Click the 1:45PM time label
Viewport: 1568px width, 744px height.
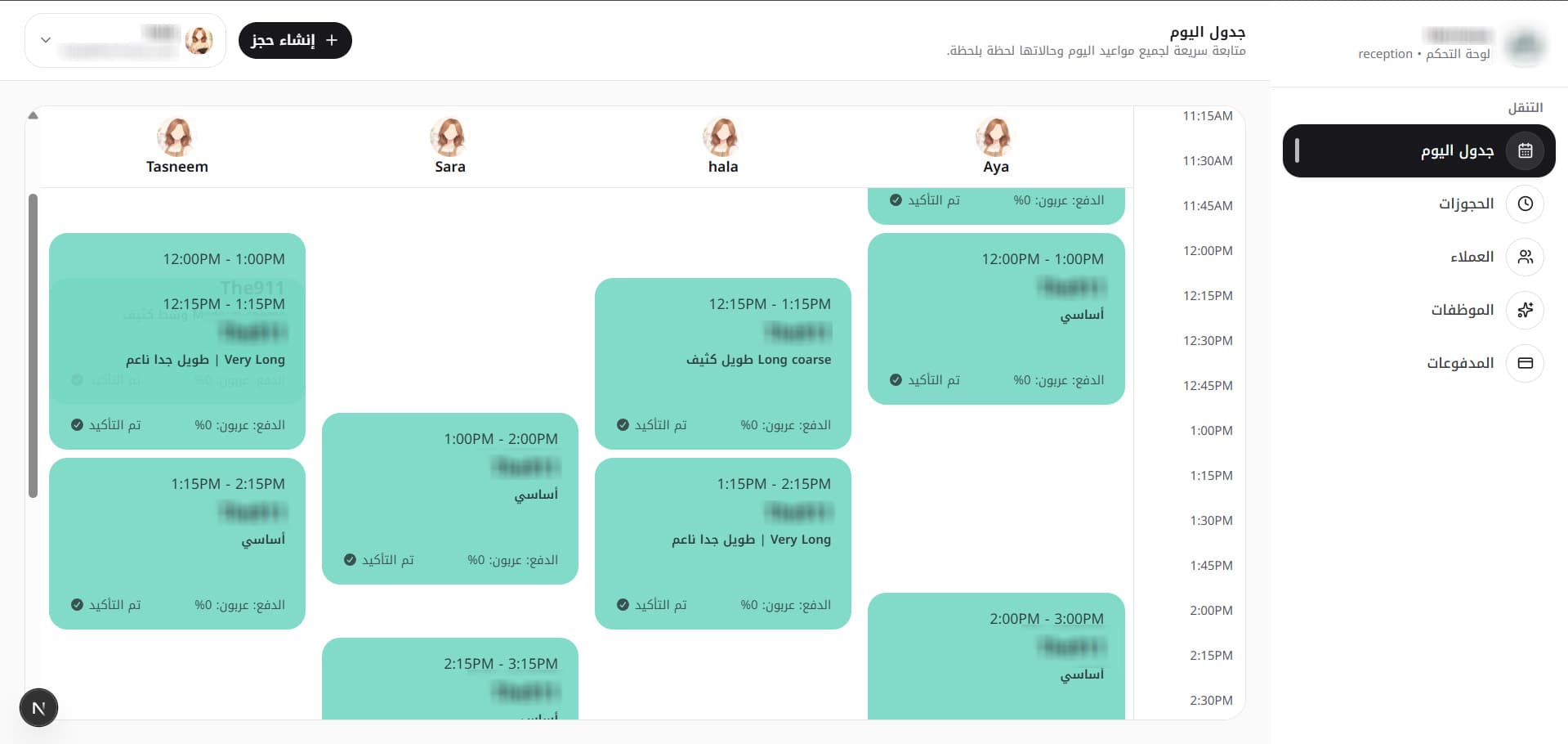1211,566
